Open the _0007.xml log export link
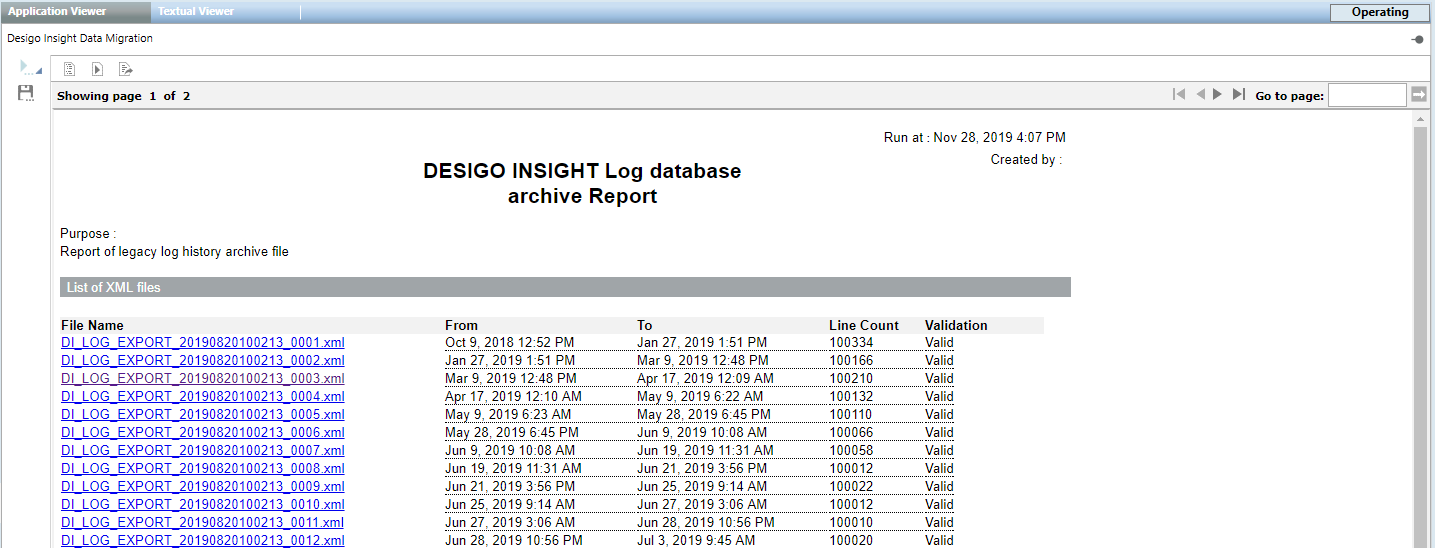The height and width of the screenshot is (548, 1435). pyautogui.click(x=203, y=451)
